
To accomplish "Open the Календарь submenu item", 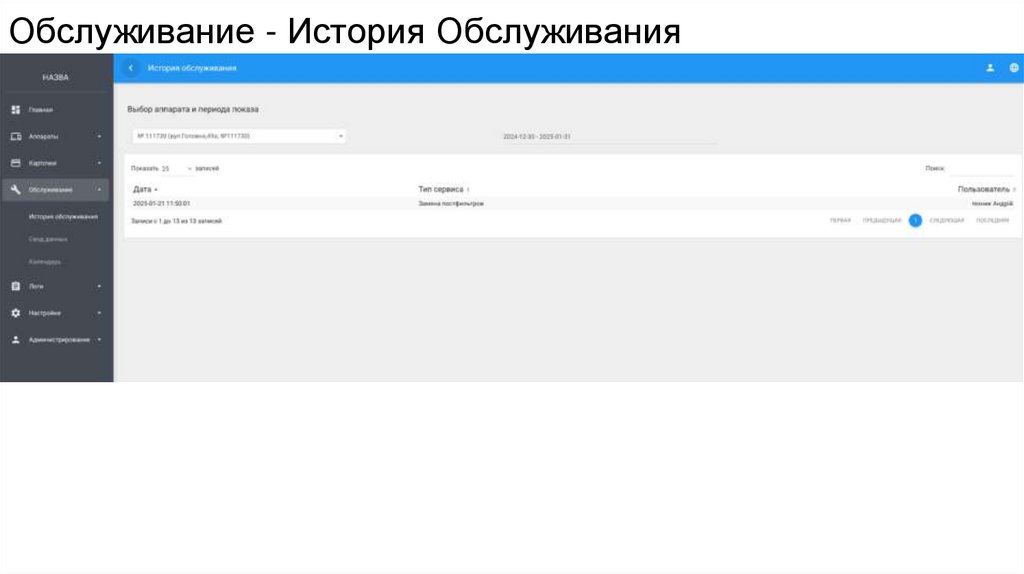I will 44,262.
